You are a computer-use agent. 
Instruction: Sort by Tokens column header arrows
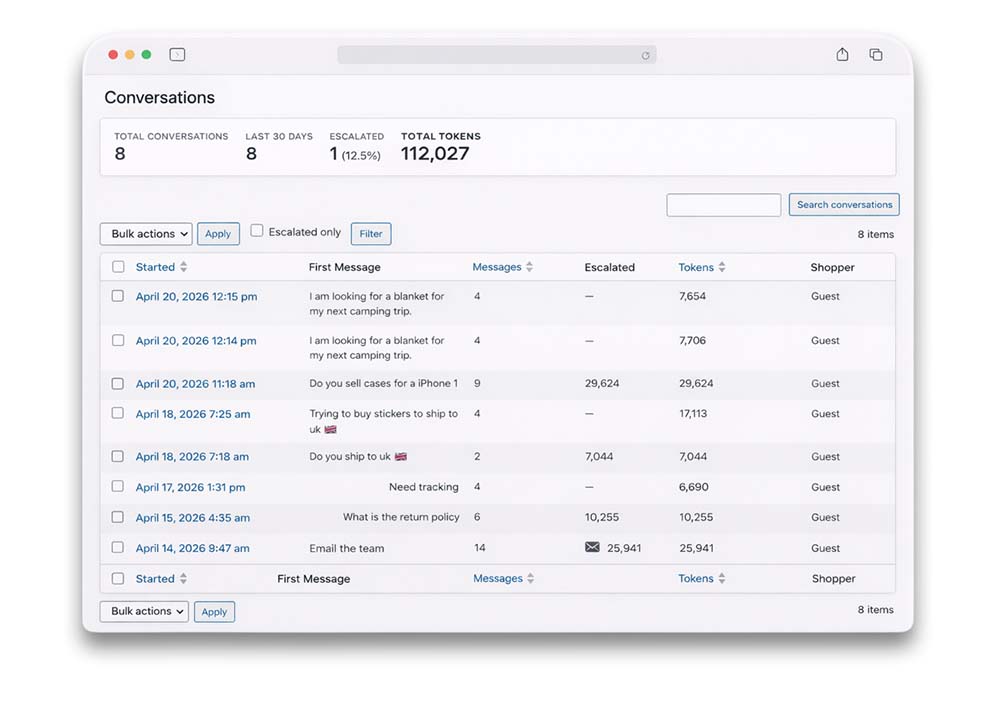[722, 267]
